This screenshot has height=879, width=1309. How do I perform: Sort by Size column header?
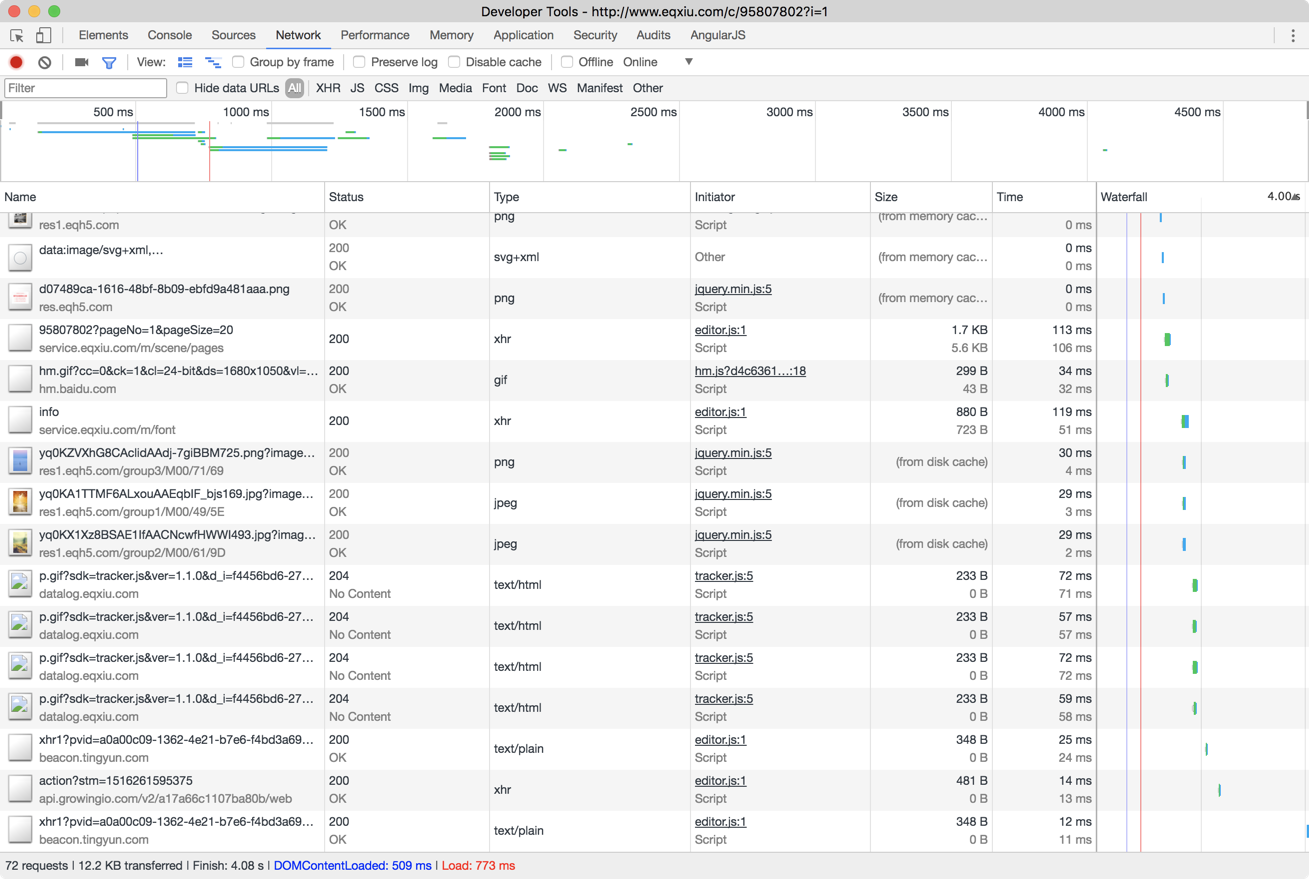pyautogui.click(x=931, y=197)
